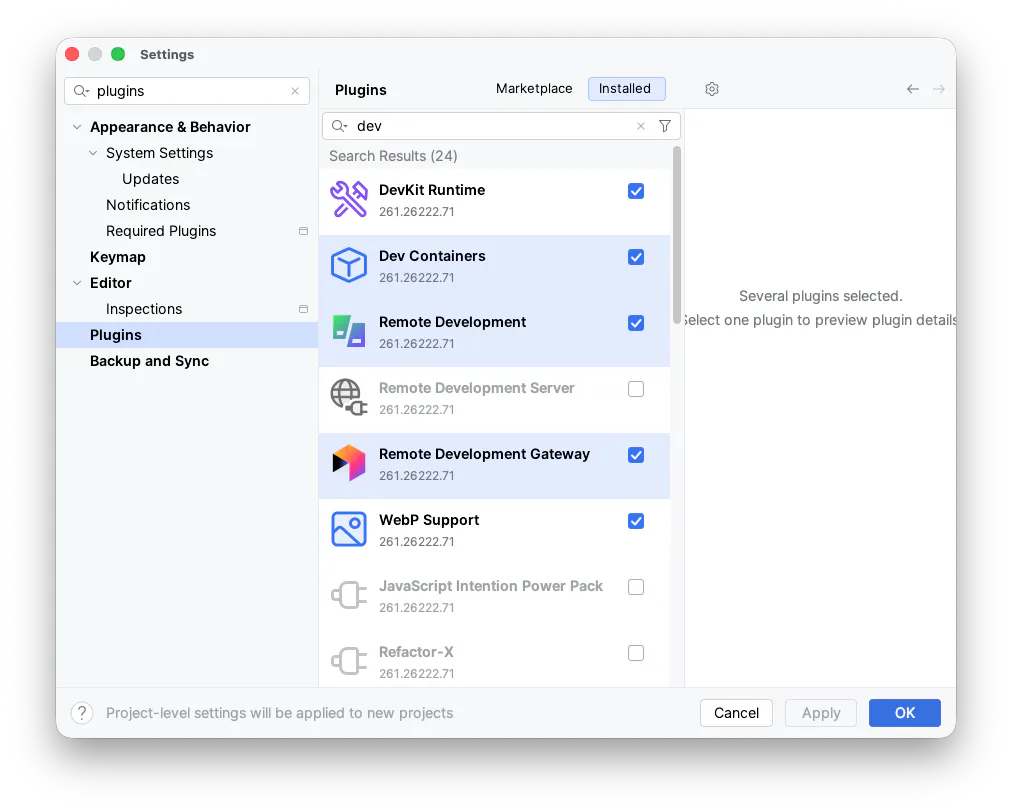Image resolution: width=1012 pixels, height=812 pixels.
Task: Click the Remote Development Server globe icon
Action: [x=349, y=397]
